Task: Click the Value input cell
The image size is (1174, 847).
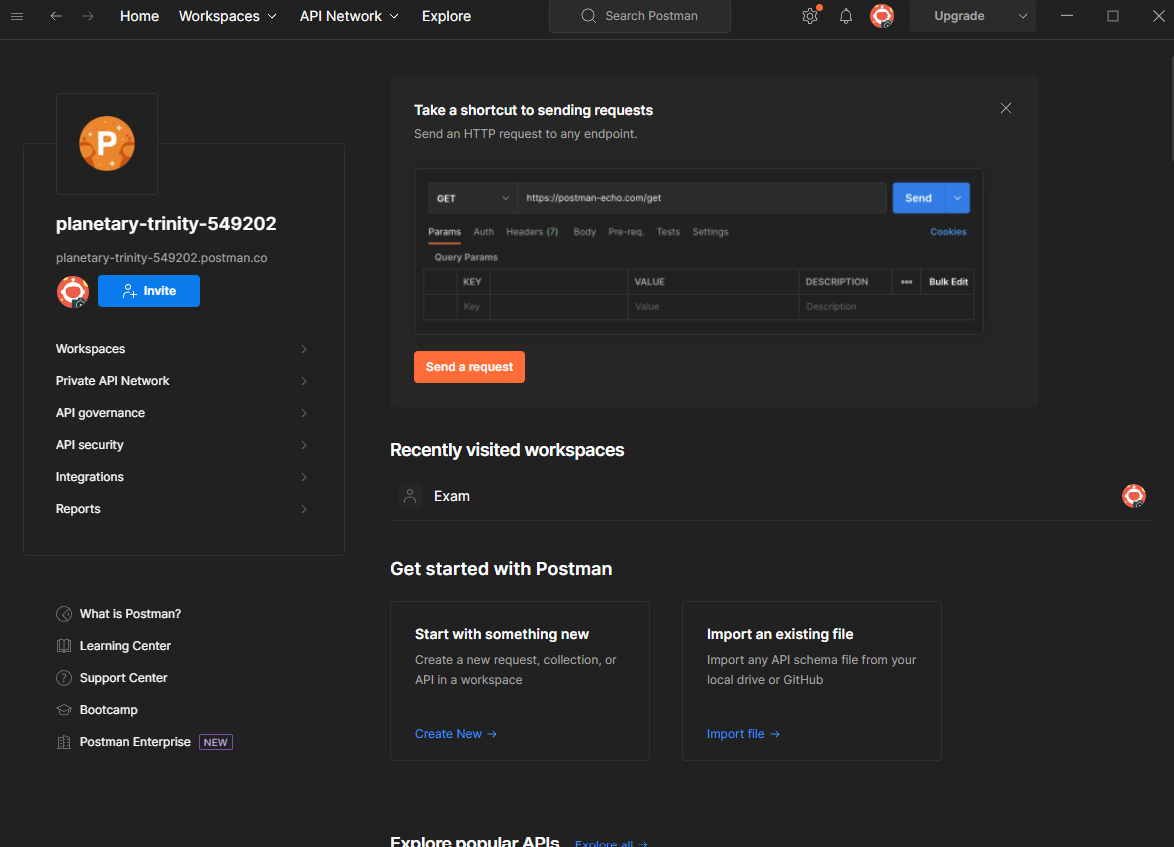Action: click(714, 307)
